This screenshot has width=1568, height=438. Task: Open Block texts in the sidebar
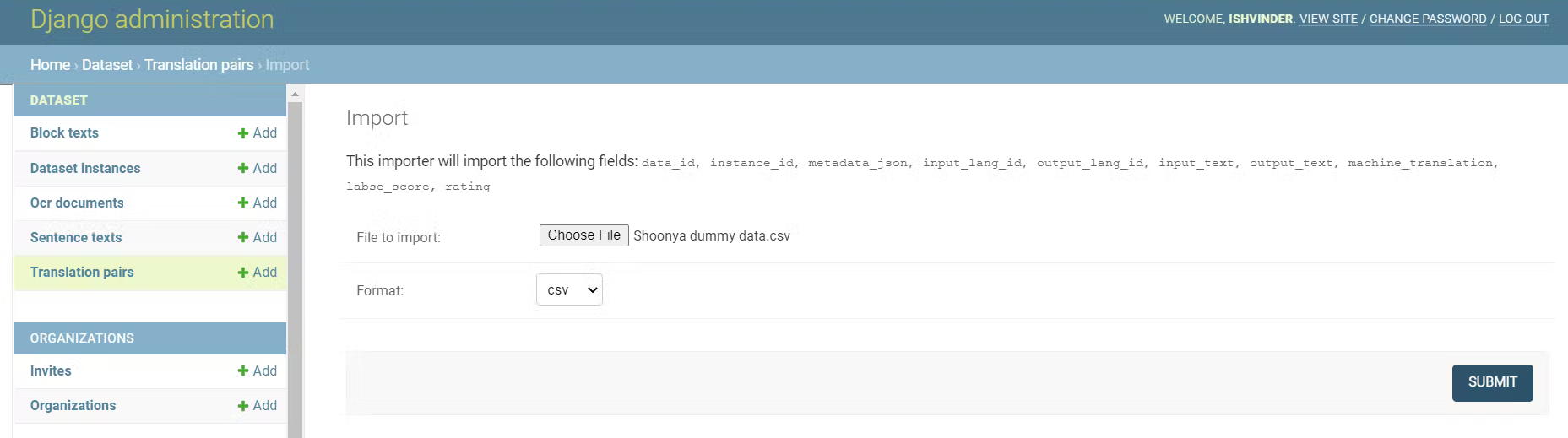(x=64, y=133)
